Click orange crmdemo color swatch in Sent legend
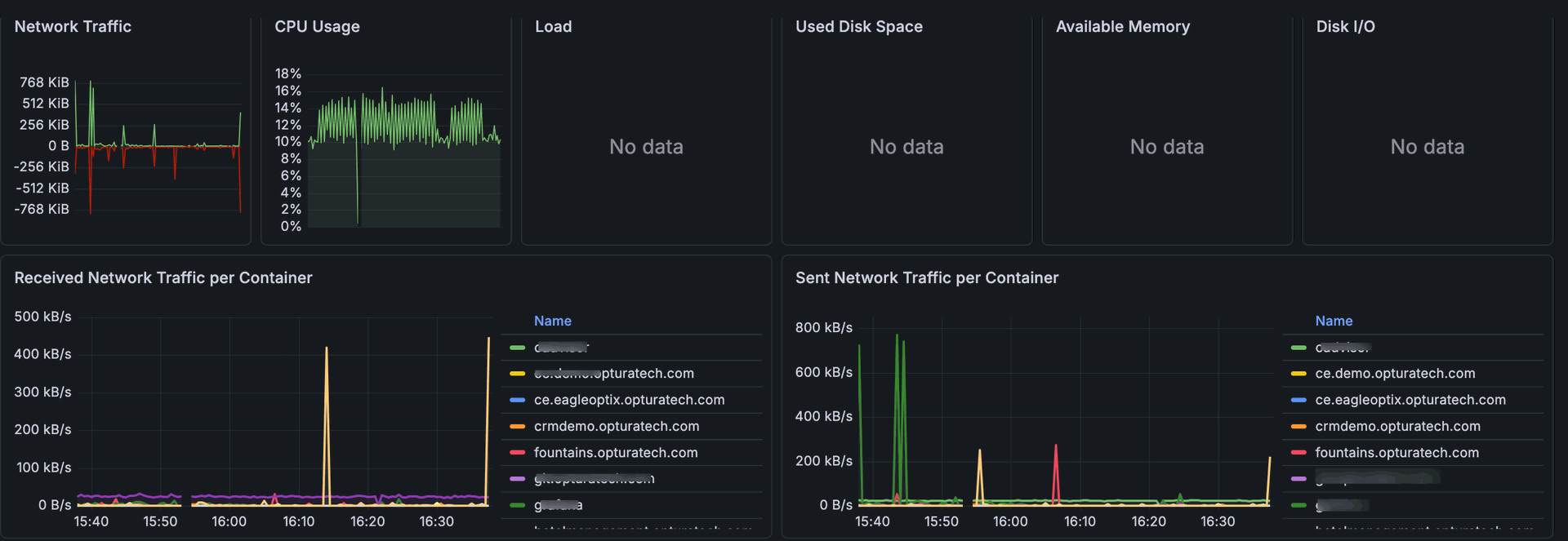1568x541 pixels. tap(1298, 427)
